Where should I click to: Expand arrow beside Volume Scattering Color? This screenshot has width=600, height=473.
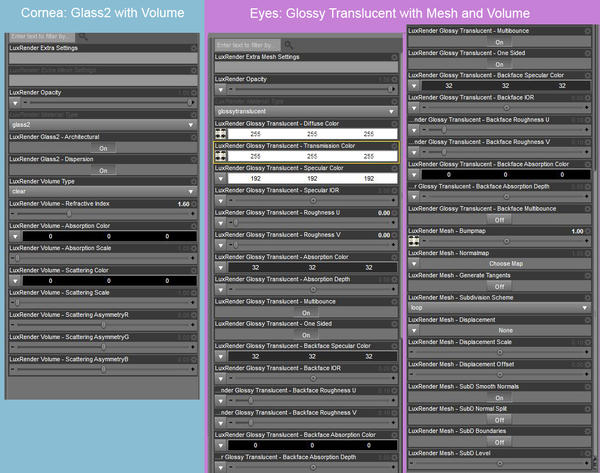(x=15, y=281)
